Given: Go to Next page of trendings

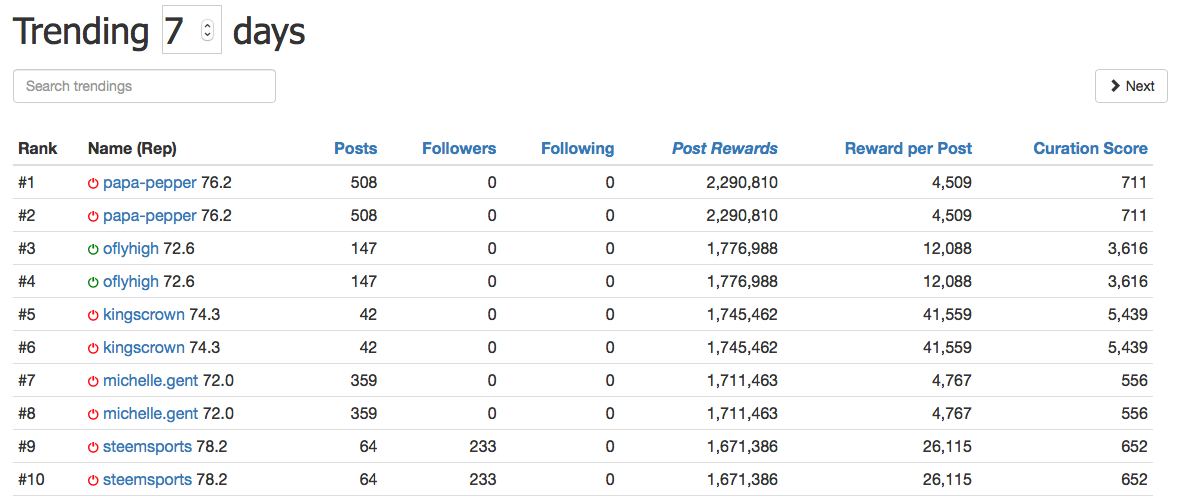Looking at the screenshot, I should 1132,86.
